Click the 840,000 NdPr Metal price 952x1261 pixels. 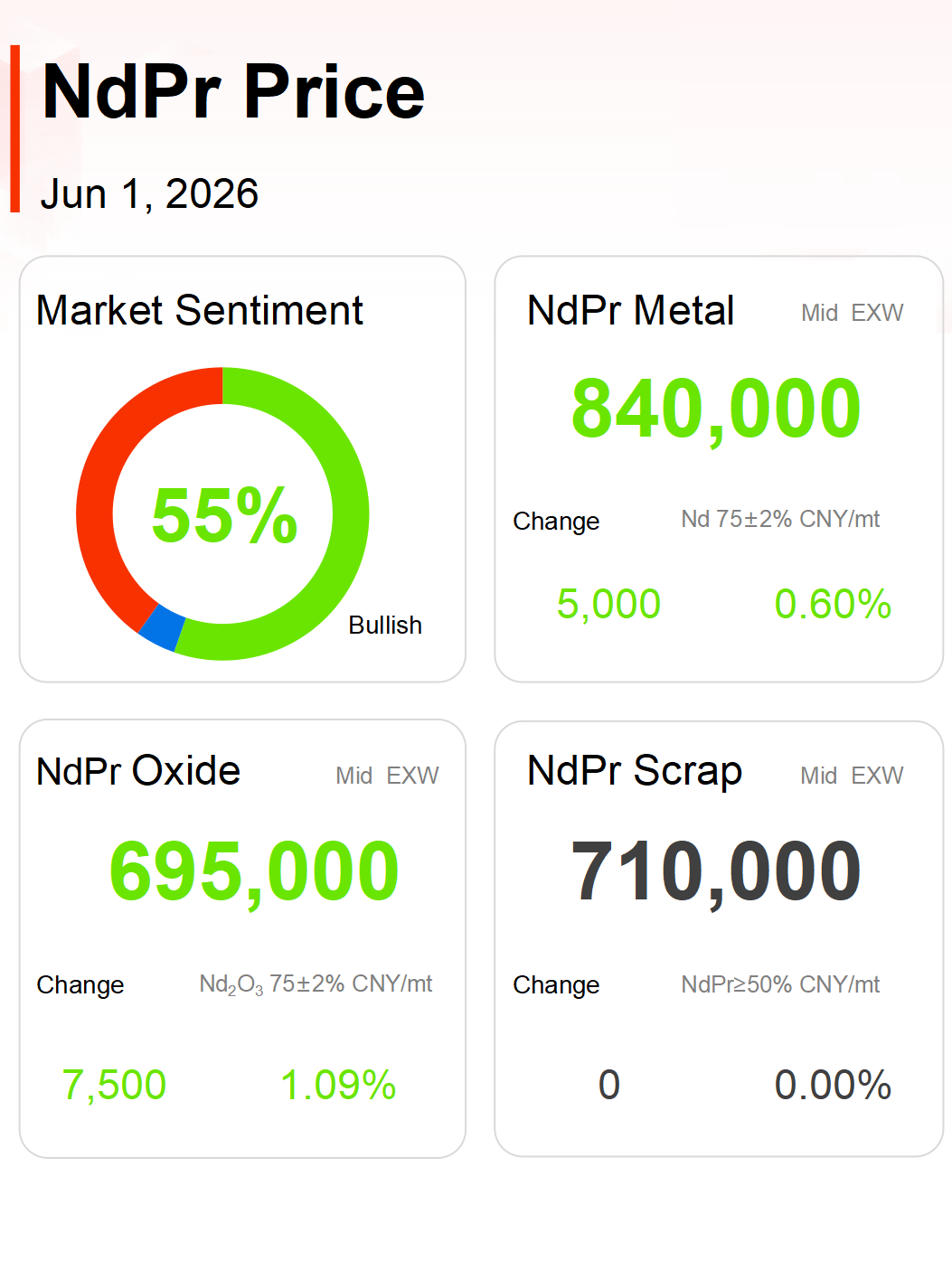tap(716, 409)
